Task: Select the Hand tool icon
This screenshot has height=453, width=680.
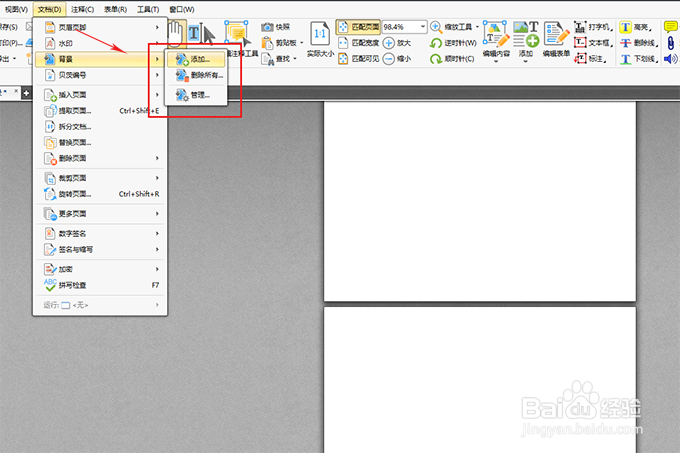Action: coord(176,33)
